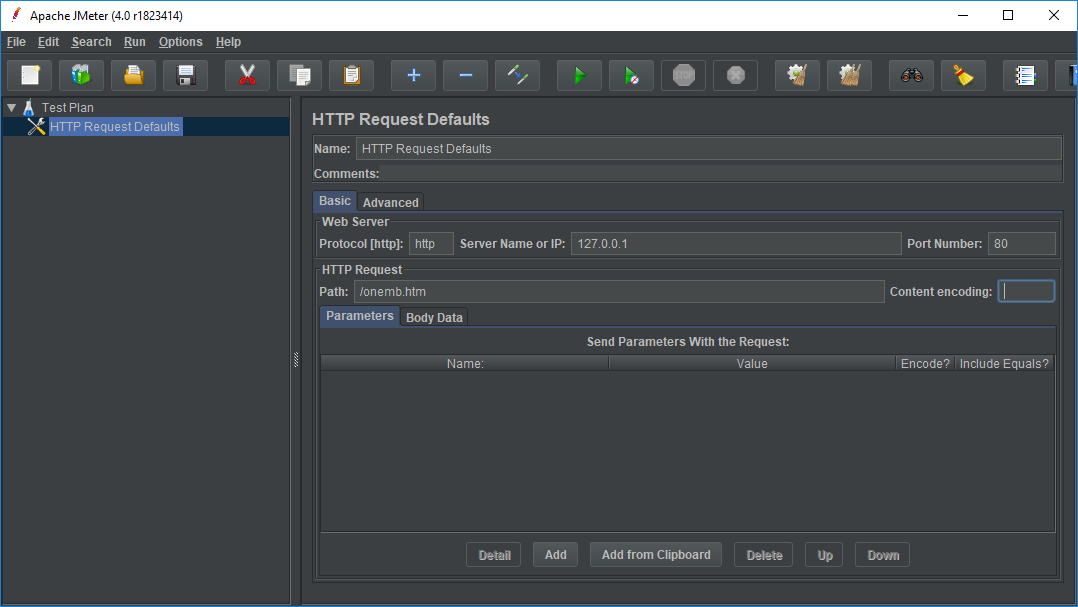Screen dimensions: 1078x607
Task: Save the test plan with floppy icon
Action: (x=186, y=75)
